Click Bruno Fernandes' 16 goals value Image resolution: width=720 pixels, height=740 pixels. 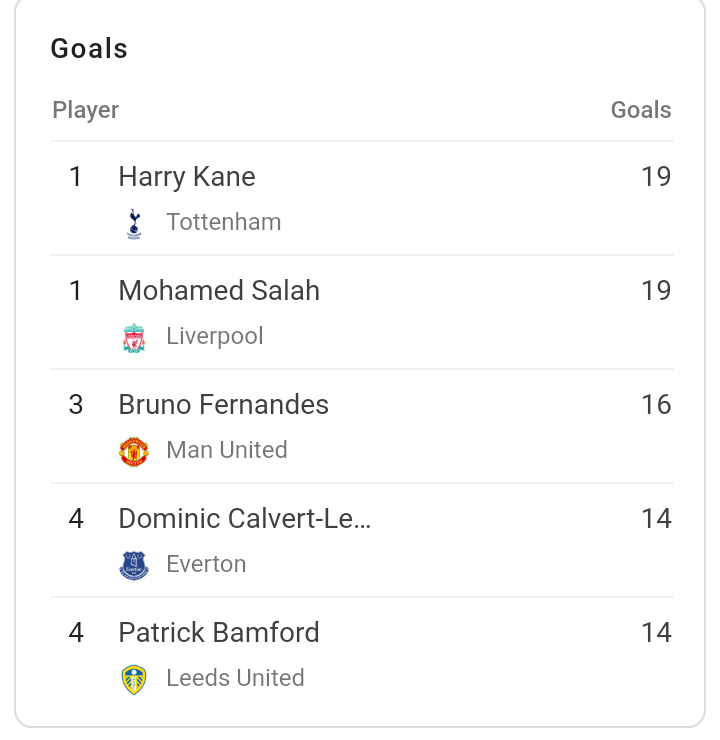(x=656, y=404)
